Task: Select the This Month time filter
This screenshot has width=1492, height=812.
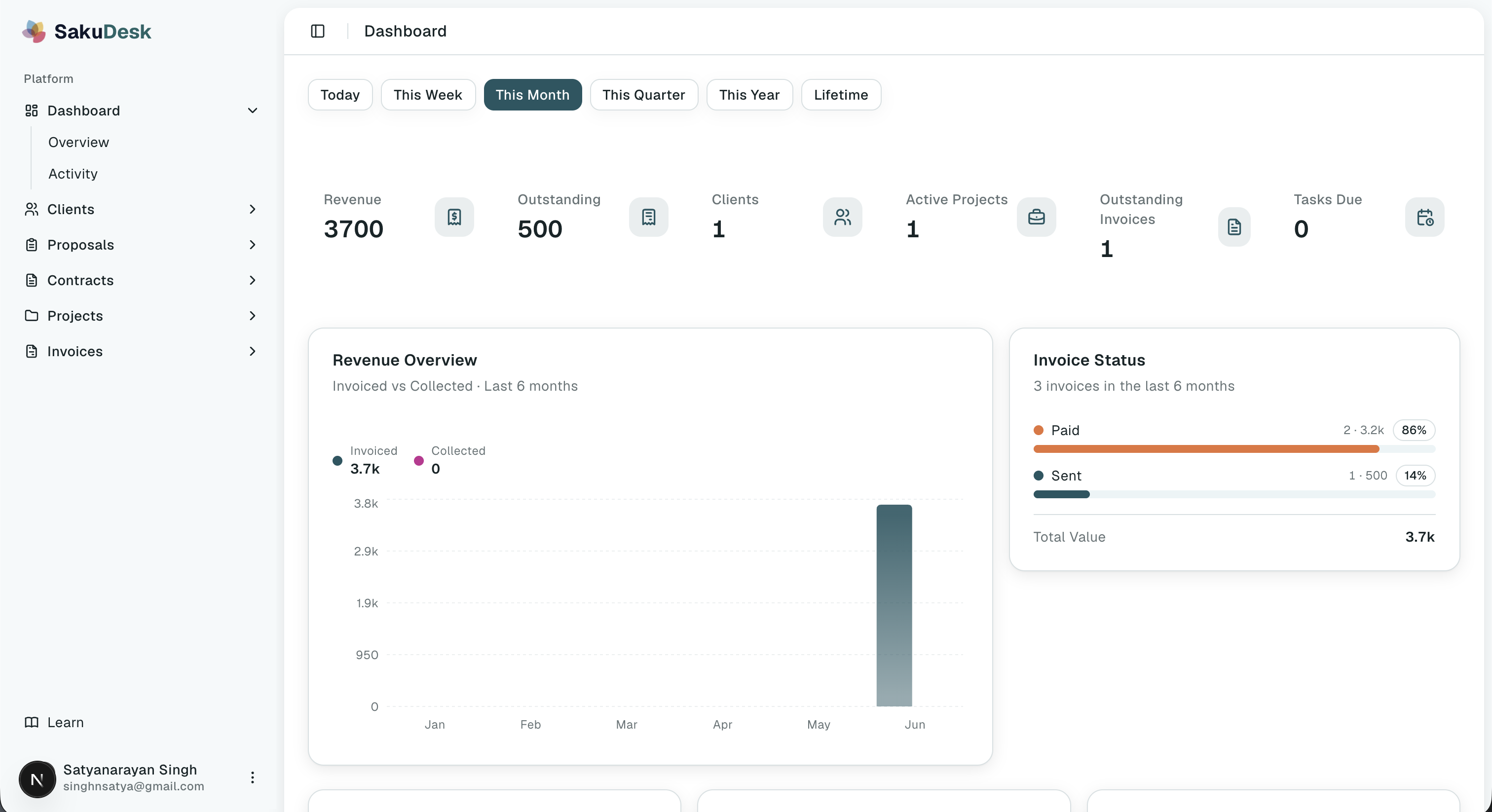Action: click(533, 94)
